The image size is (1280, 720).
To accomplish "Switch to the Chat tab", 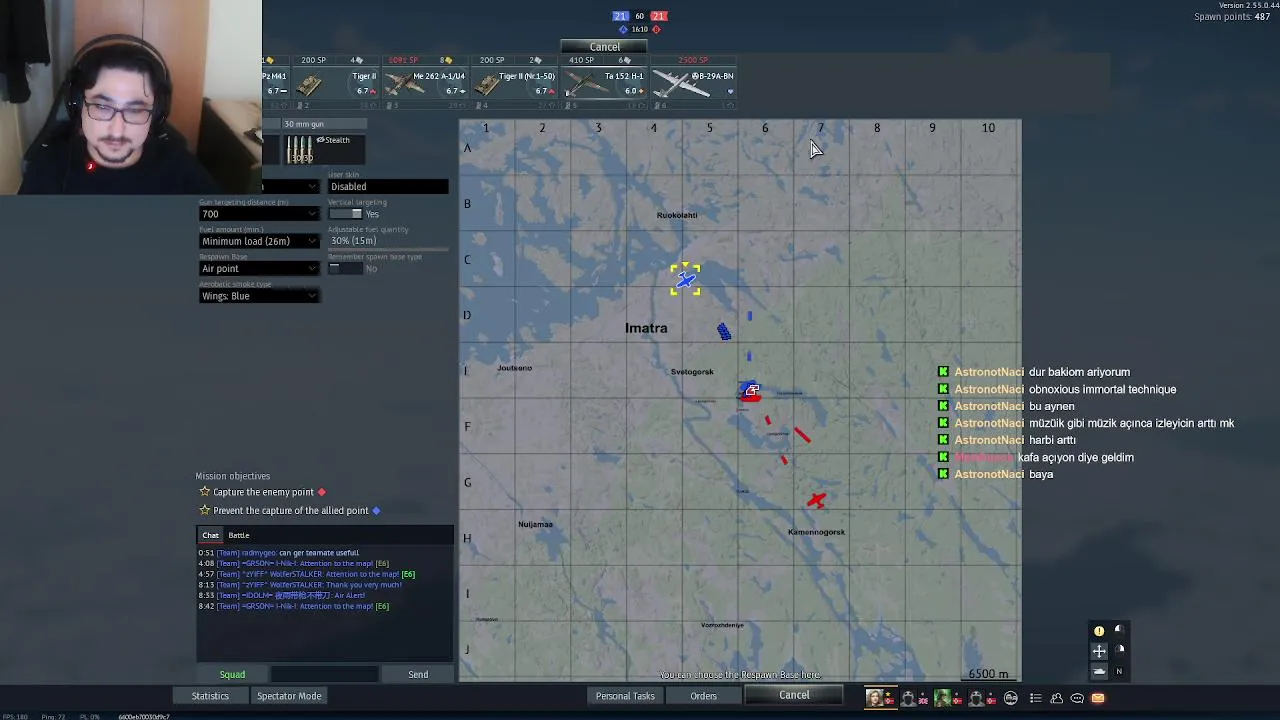I will tap(210, 535).
